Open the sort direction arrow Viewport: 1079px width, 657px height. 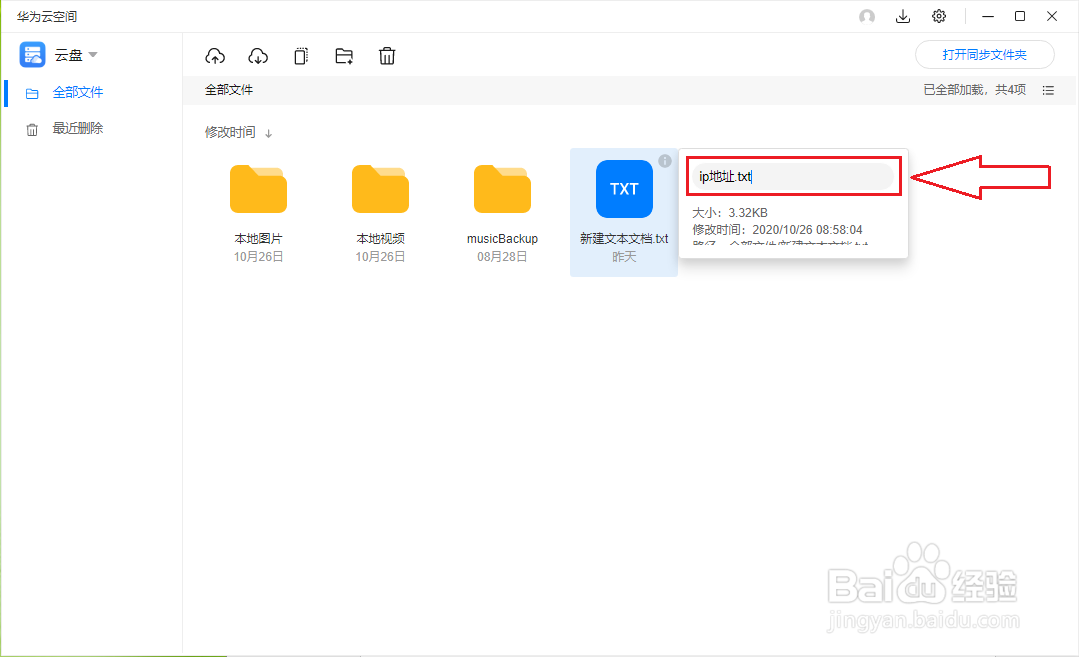[268, 131]
